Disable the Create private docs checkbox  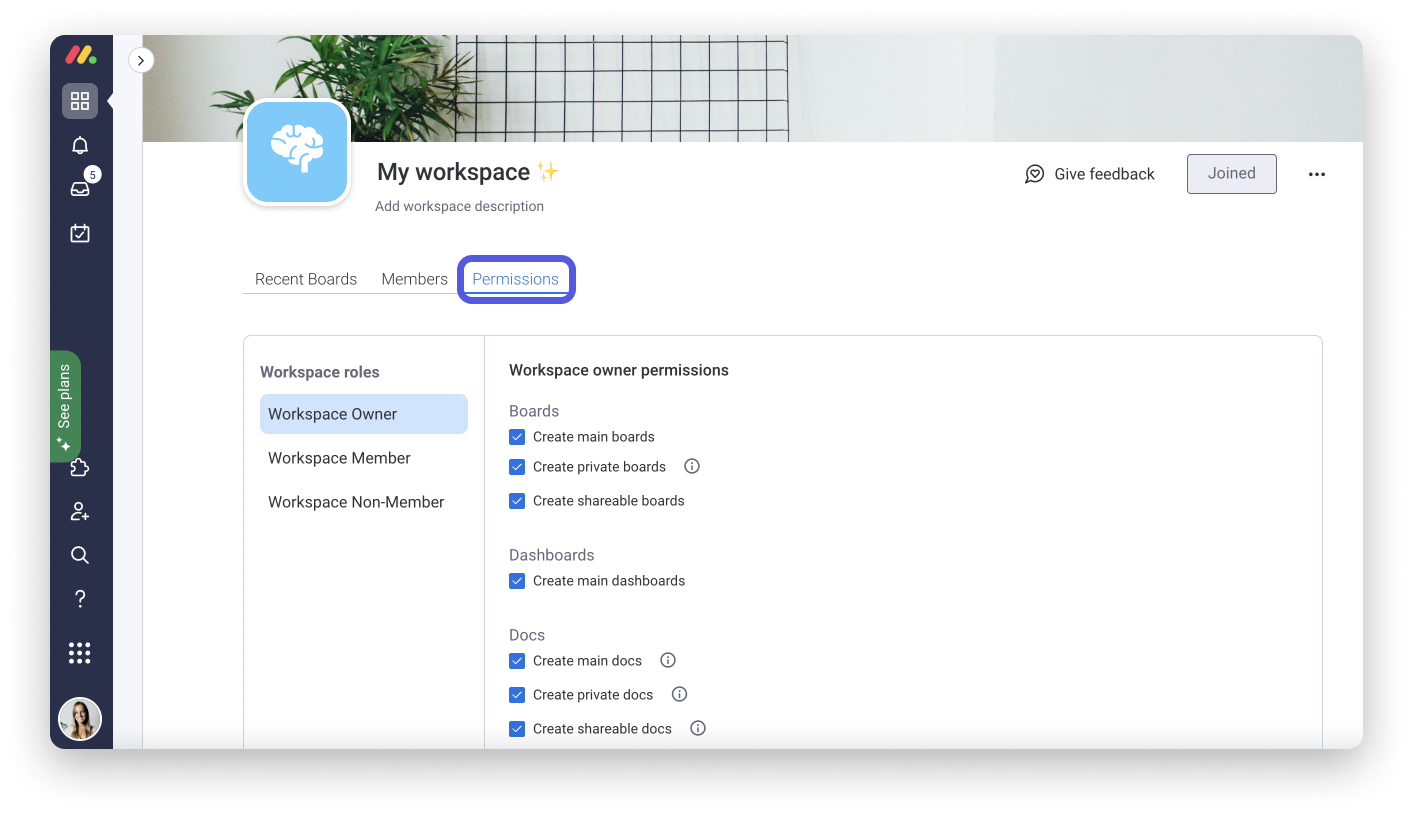point(517,694)
